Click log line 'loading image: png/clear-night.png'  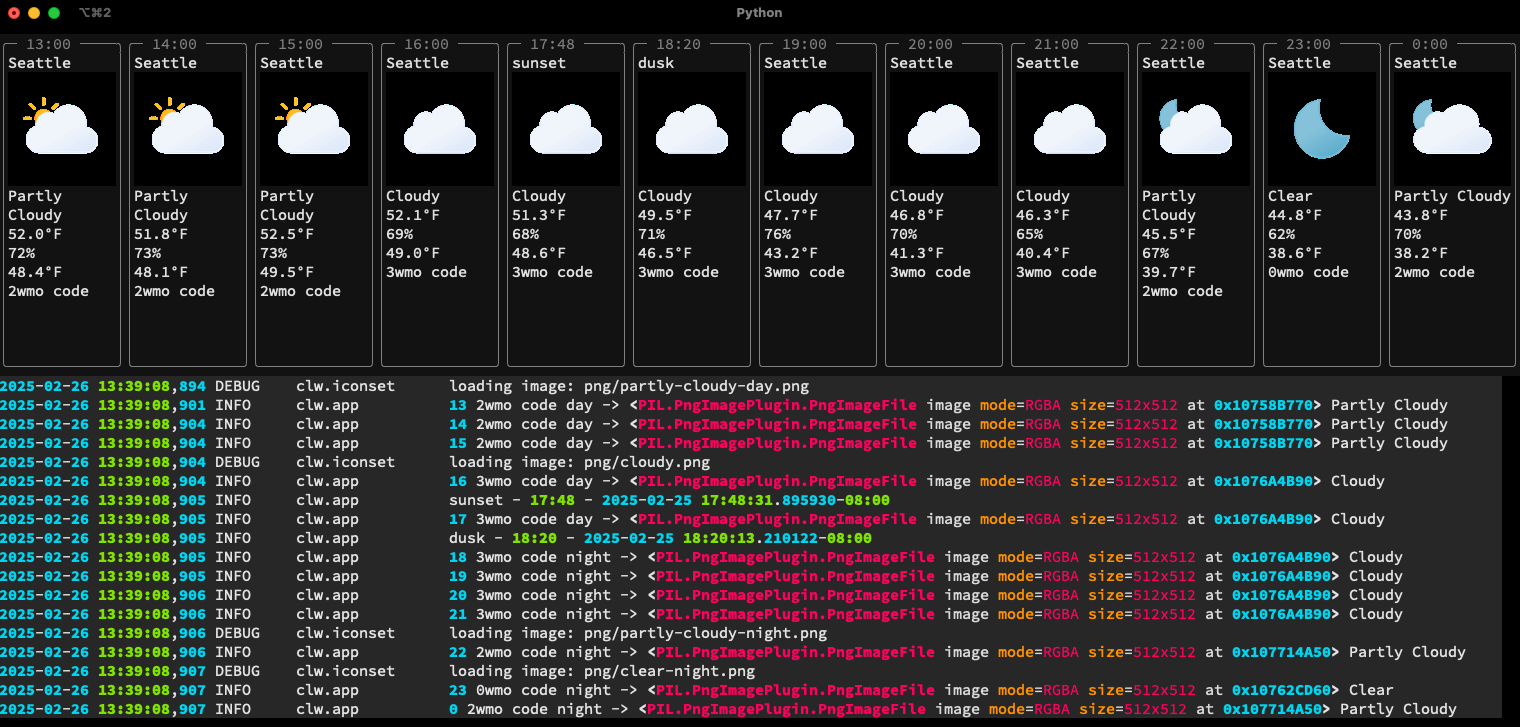coord(602,671)
